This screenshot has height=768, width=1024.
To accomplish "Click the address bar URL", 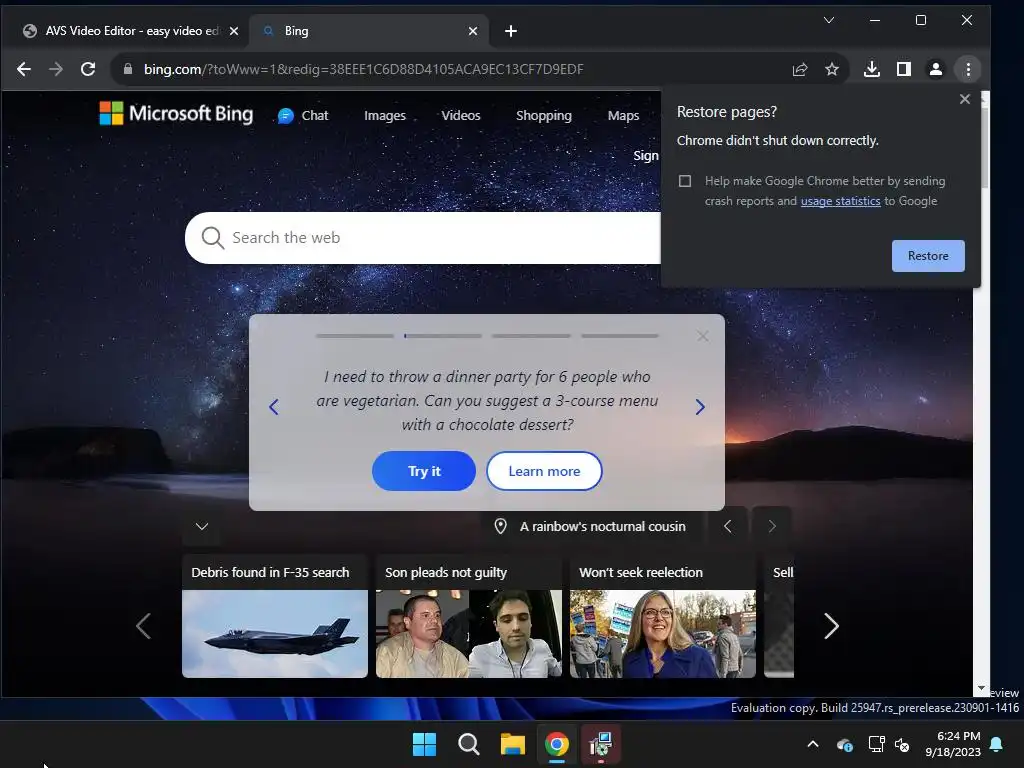I will point(364,69).
